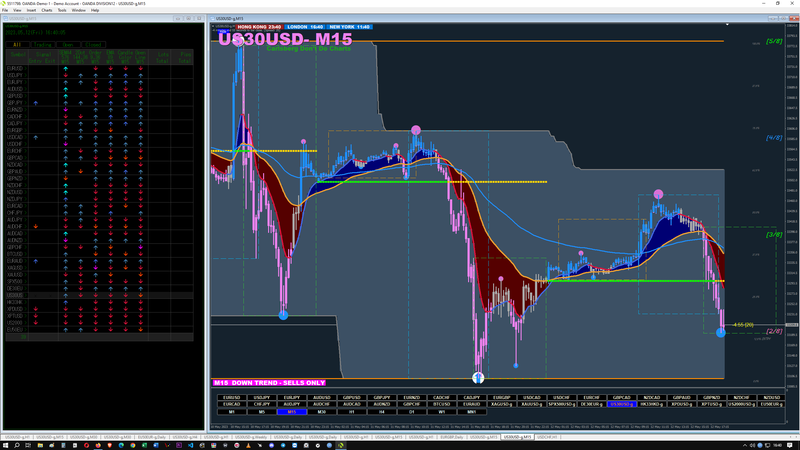Click the white arrow circle marker at chart bottom
Image resolution: width=800 pixels, height=450 pixels.
[x=478, y=378]
